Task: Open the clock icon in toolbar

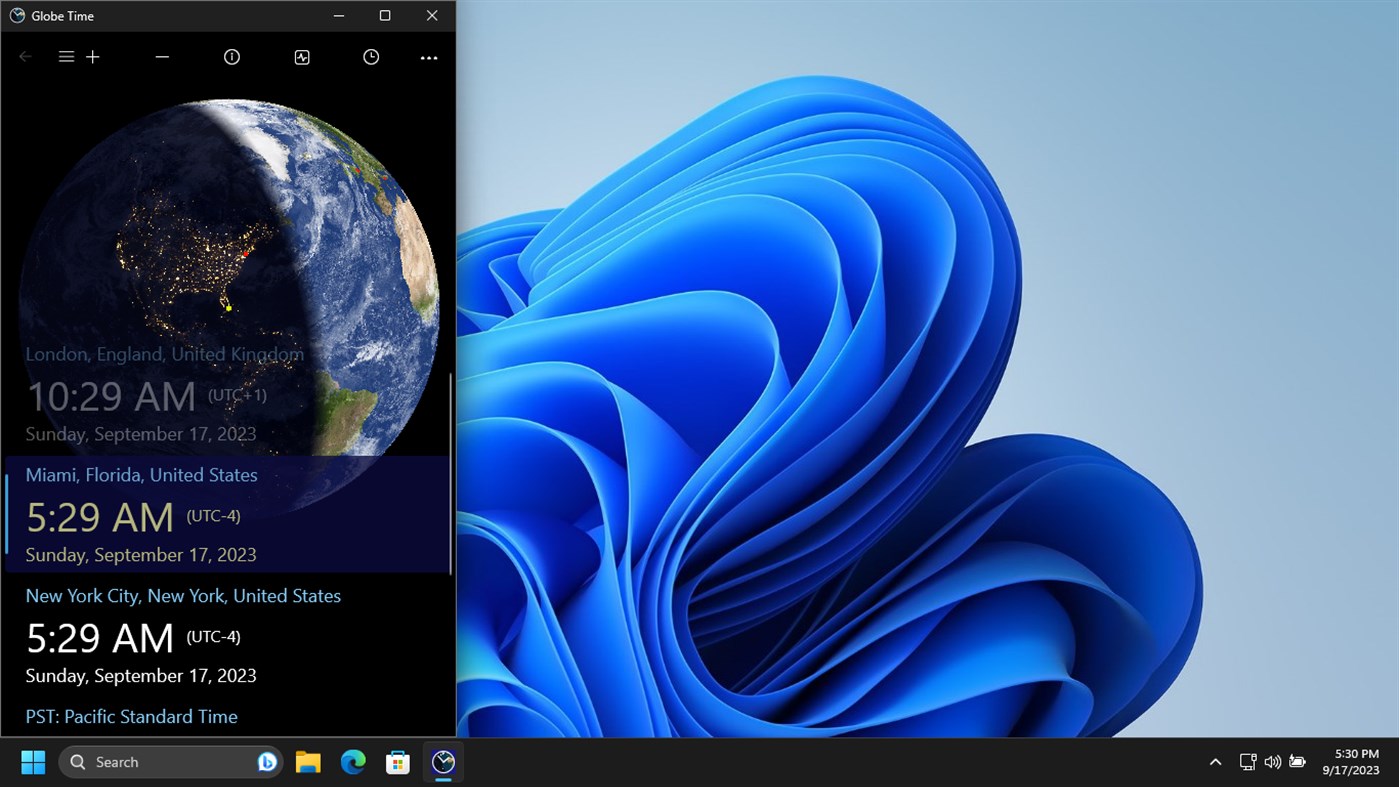Action: click(371, 57)
